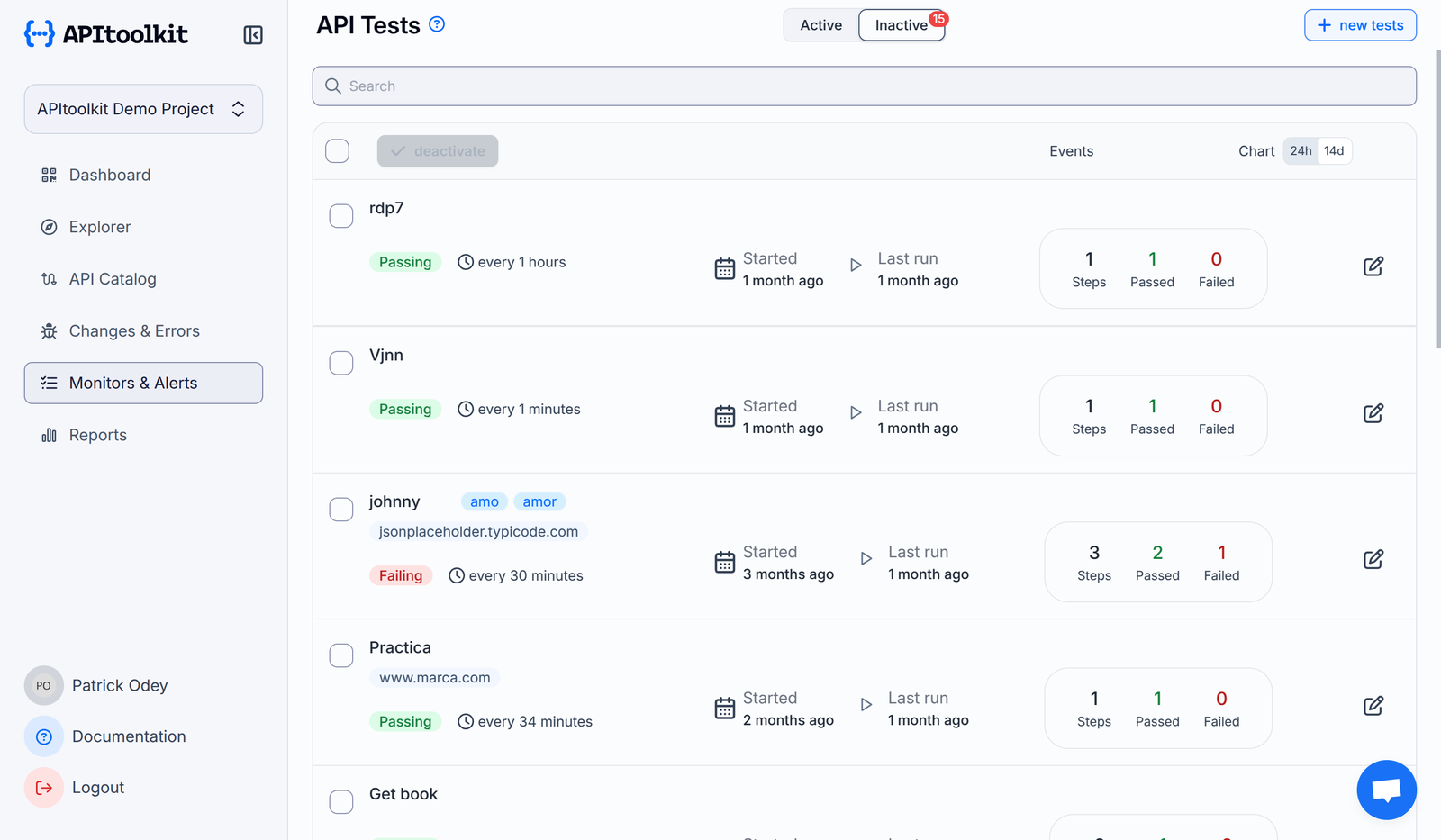Click the help icon beside API Tests
1441x840 pixels.
(437, 24)
